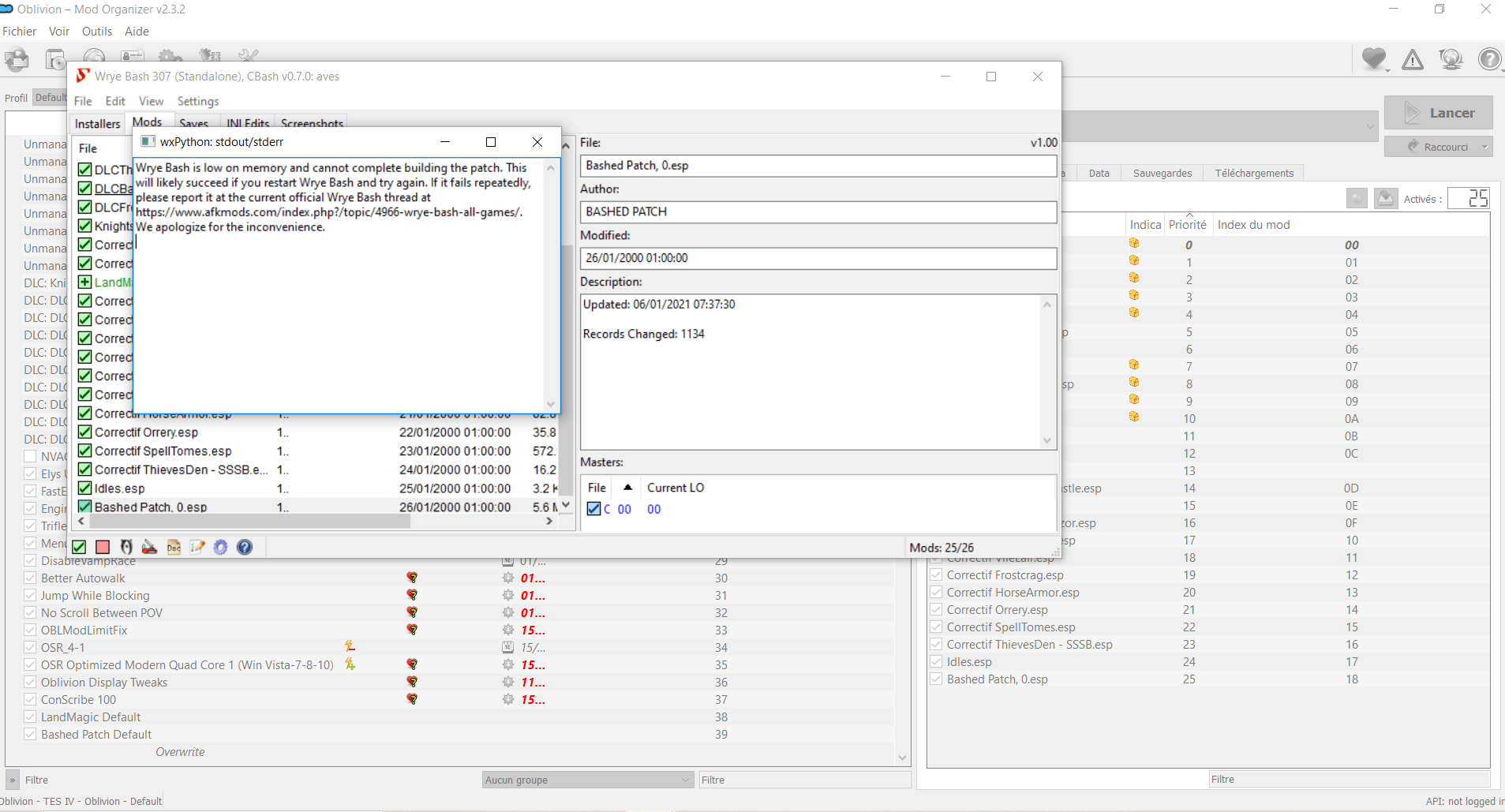Click the wxPython message box vertical scrollbar

tap(550, 286)
